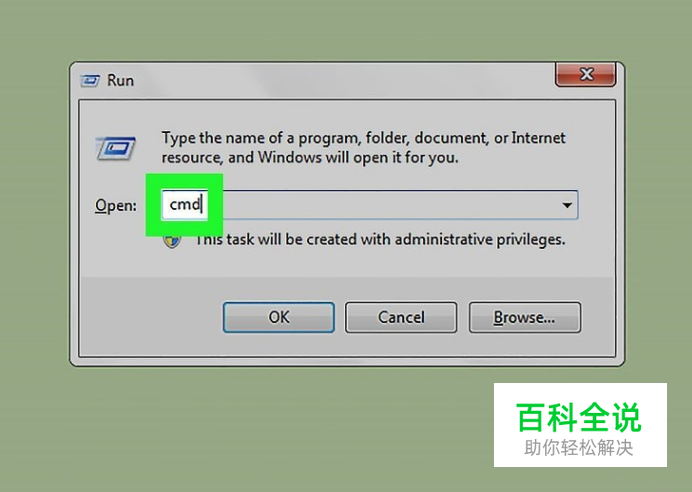
Task: Click the "Open:" label
Action: [x=116, y=206]
